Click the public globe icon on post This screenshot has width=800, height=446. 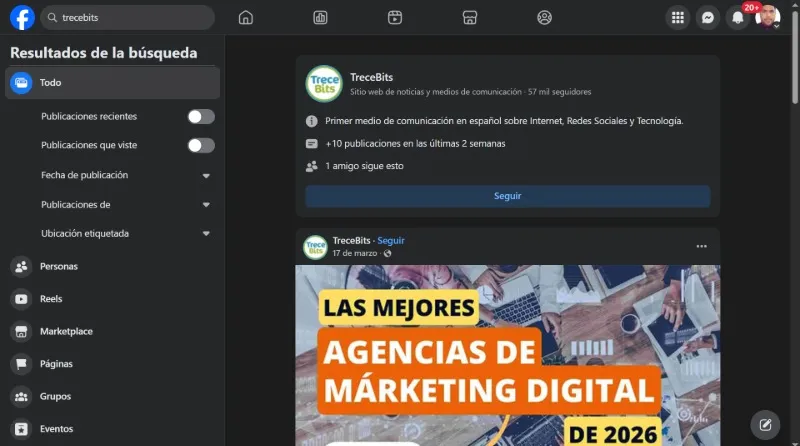click(x=387, y=254)
